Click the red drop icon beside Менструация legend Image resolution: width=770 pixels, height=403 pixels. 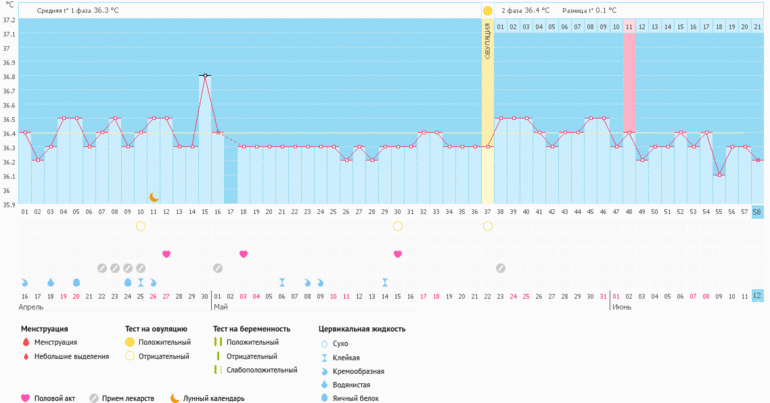click(25, 342)
